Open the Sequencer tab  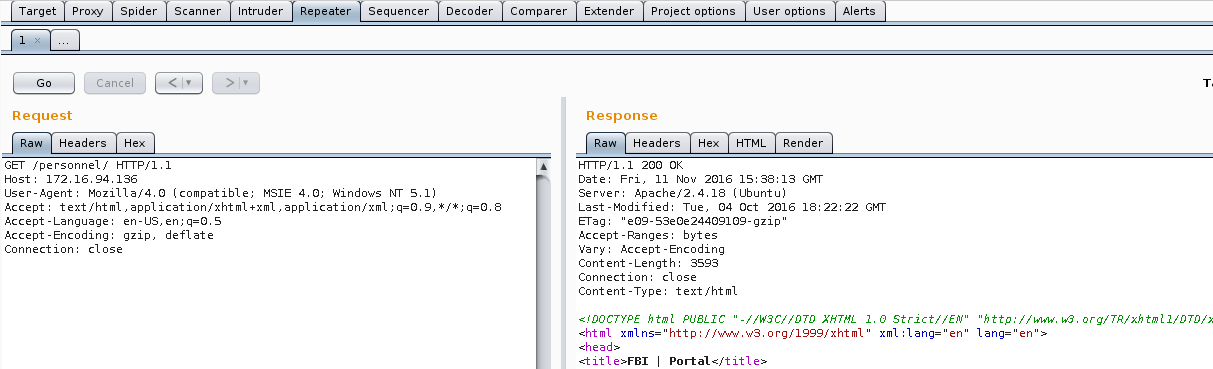point(399,12)
